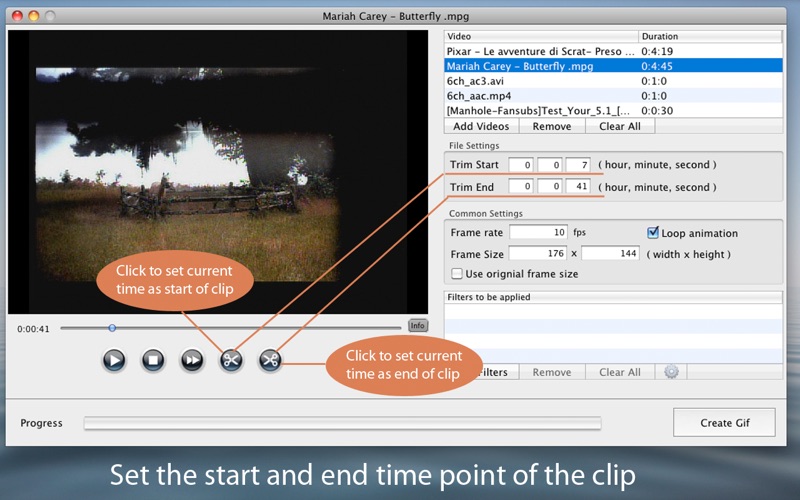Check Use original frame size
800x500 pixels.
[457, 273]
